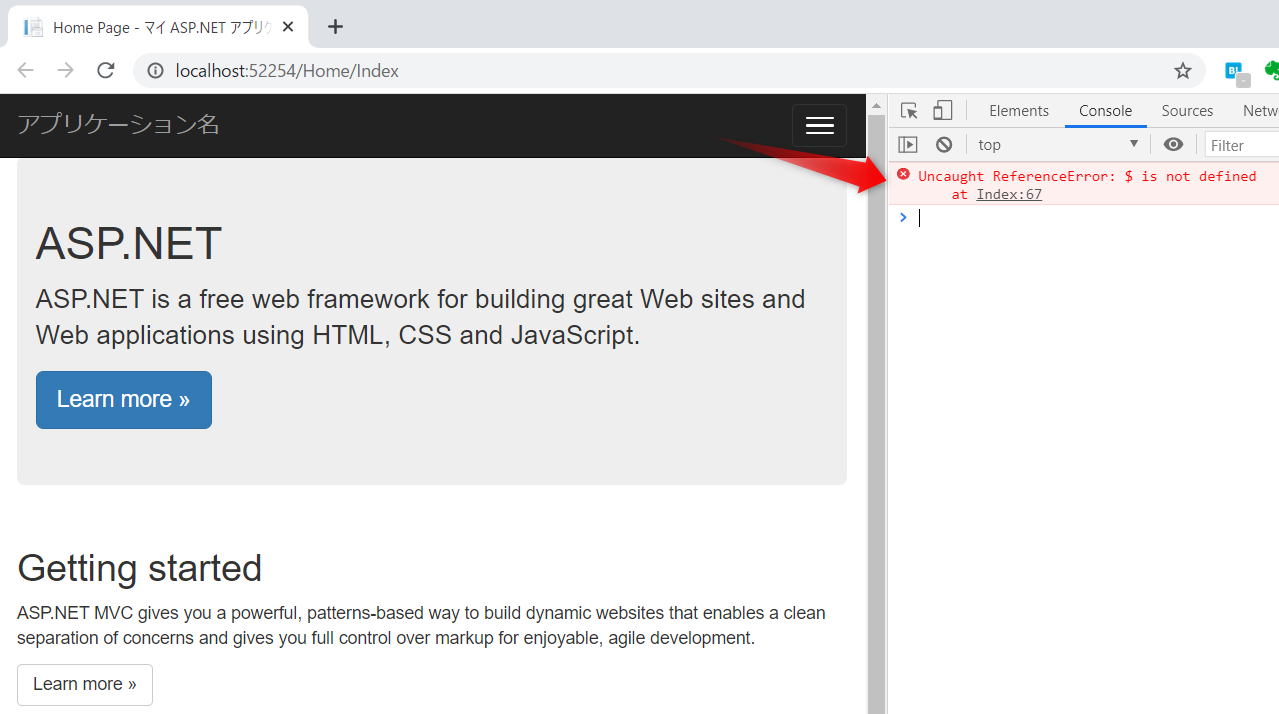Bookmark this page with the star icon
This screenshot has width=1279, height=714.
click(x=1183, y=71)
